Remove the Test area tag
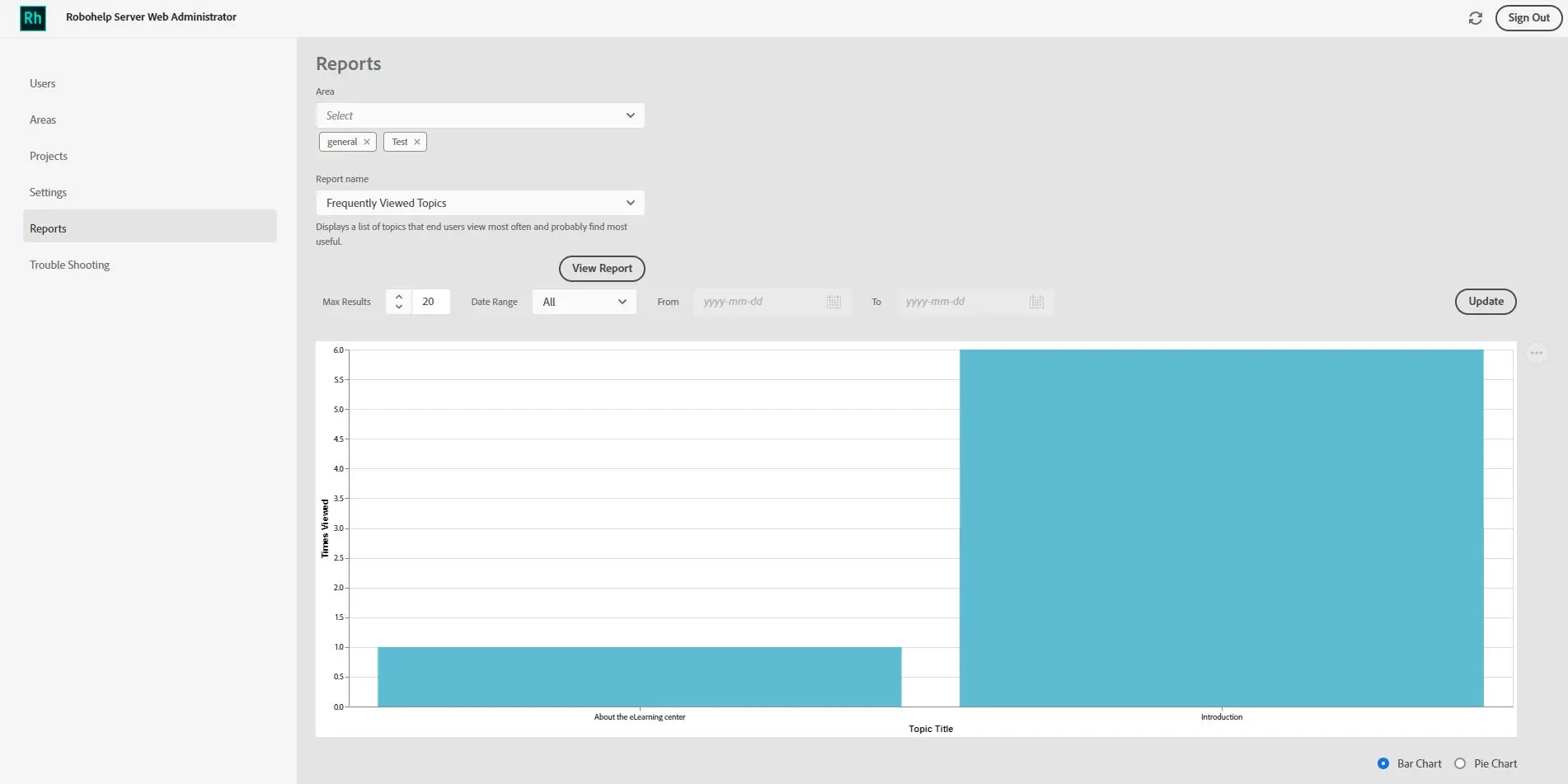Viewport: 1568px width, 784px height. [417, 142]
